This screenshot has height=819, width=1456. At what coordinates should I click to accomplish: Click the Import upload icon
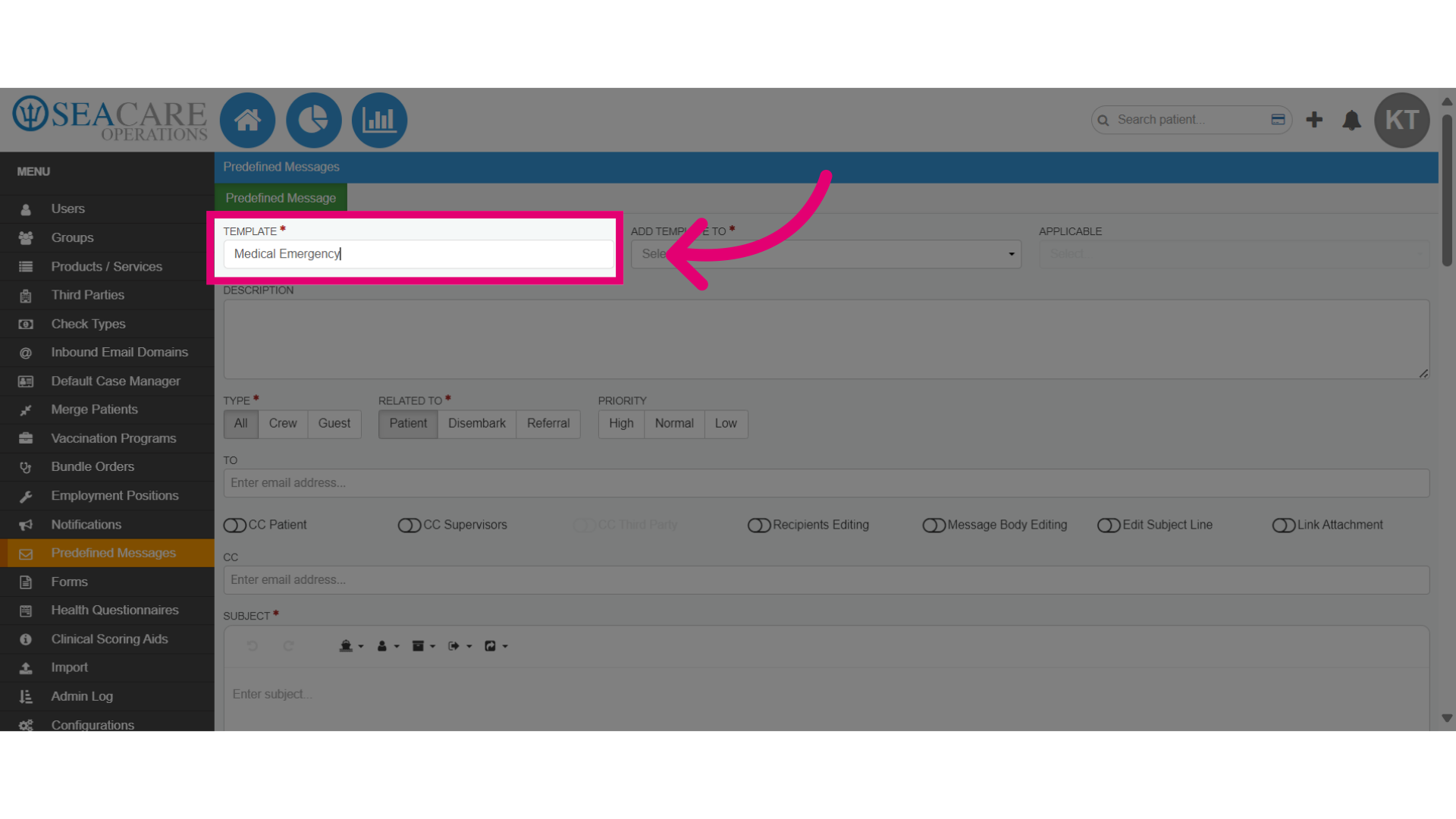[26, 668]
